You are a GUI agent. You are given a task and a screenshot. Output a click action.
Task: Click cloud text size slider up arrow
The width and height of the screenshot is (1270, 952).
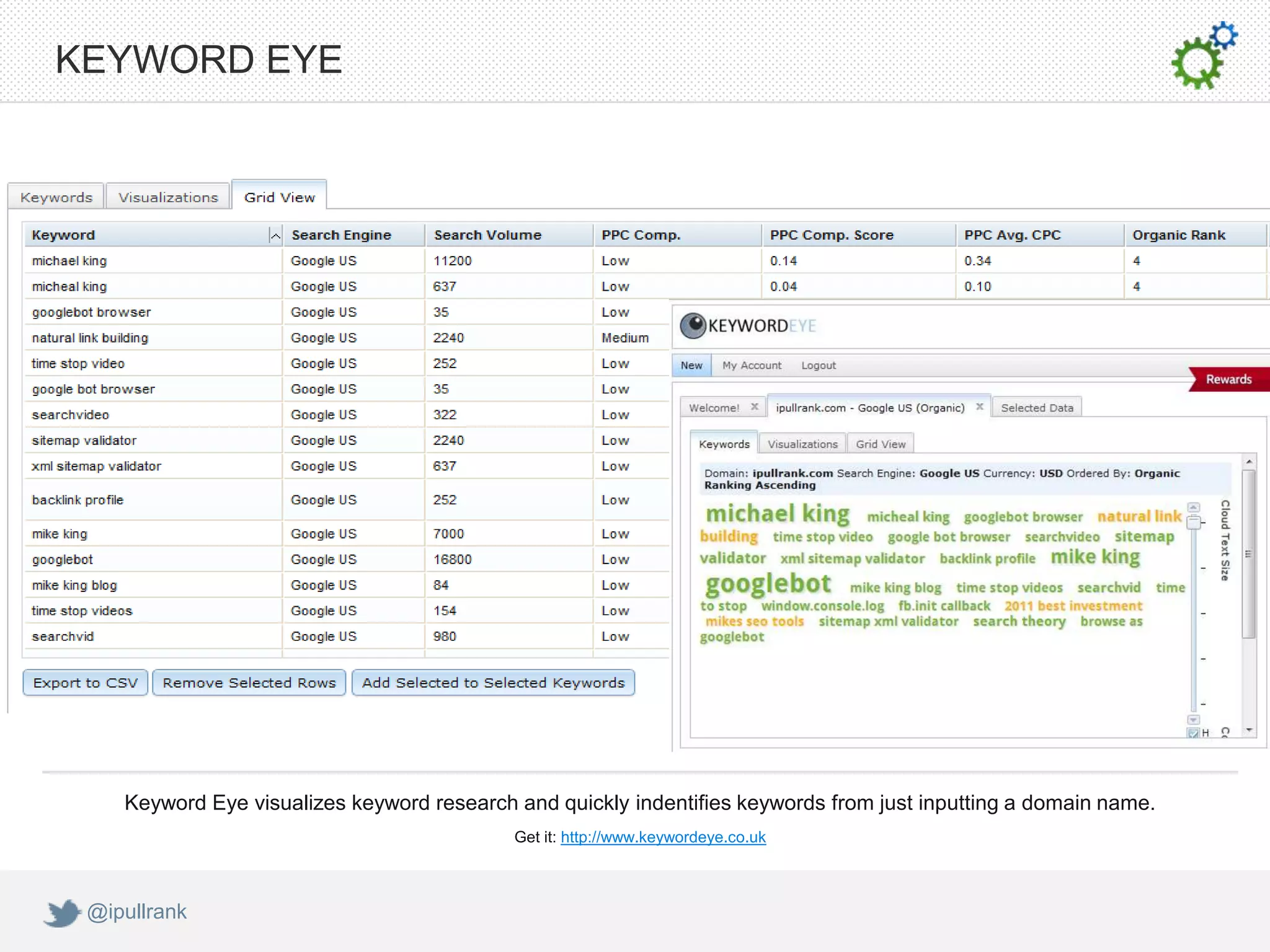[1194, 508]
